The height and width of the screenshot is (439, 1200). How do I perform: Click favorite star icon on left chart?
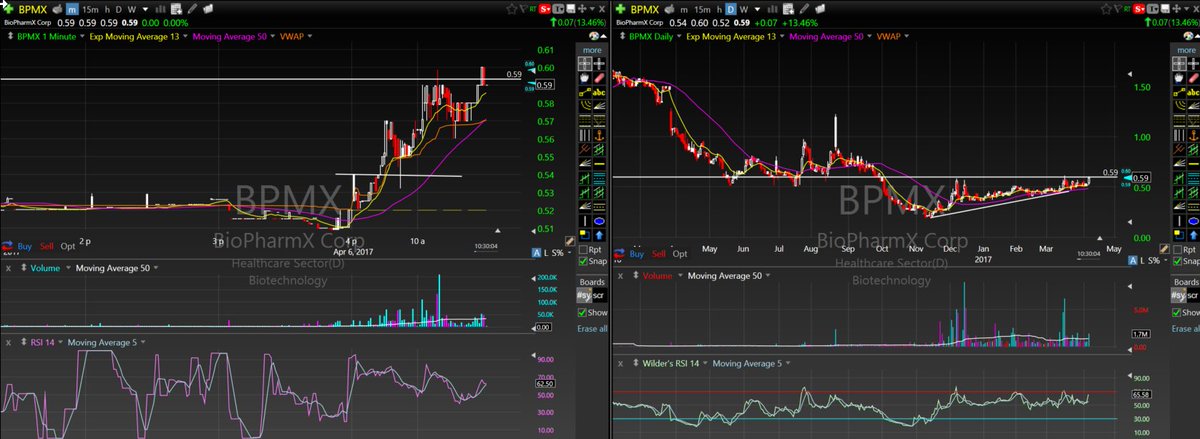tap(511, 9)
